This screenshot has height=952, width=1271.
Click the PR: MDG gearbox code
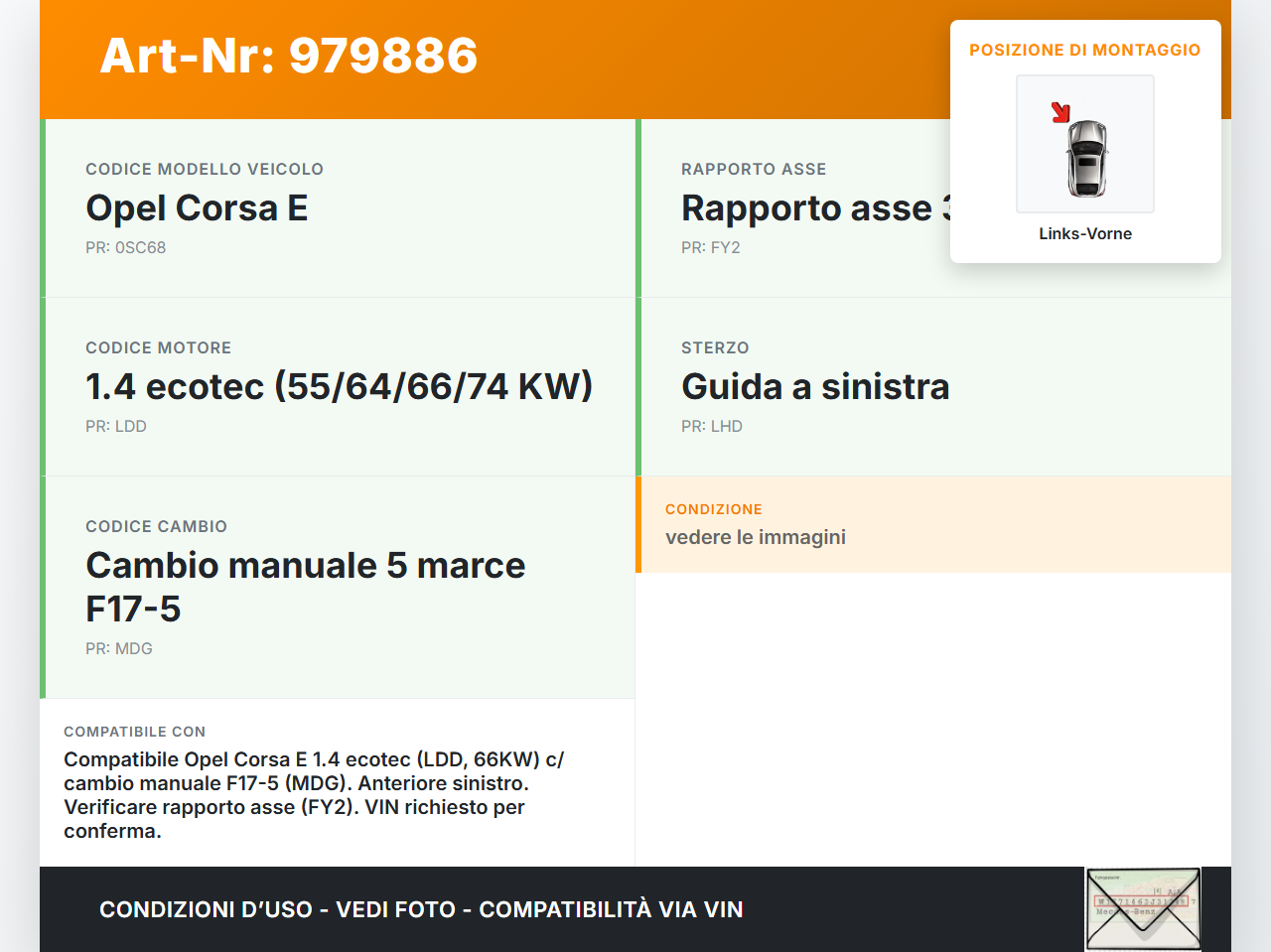pos(118,648)
